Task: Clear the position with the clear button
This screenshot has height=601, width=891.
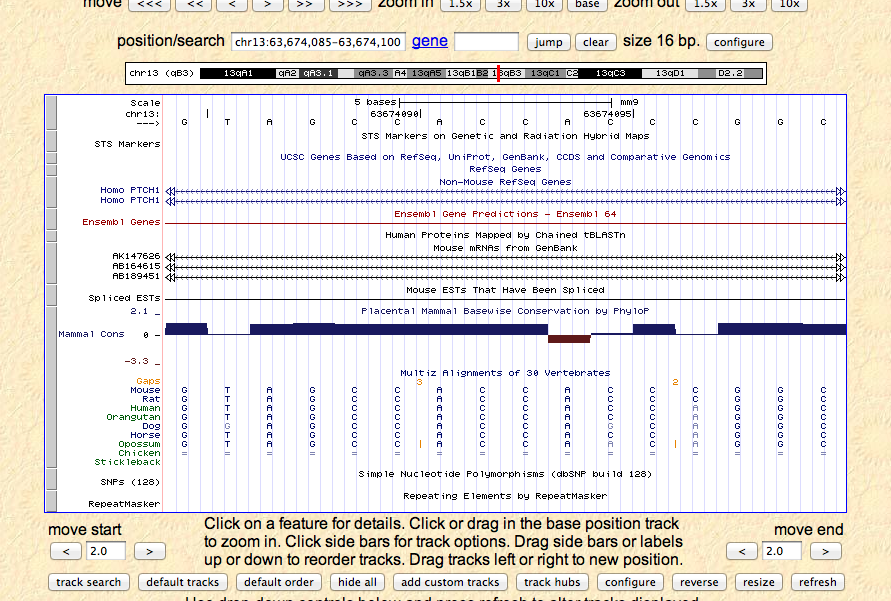Action: (596, 42)
